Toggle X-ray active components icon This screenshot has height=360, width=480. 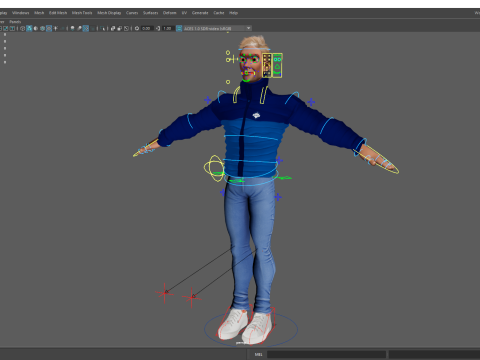click(x=120, y=28)
